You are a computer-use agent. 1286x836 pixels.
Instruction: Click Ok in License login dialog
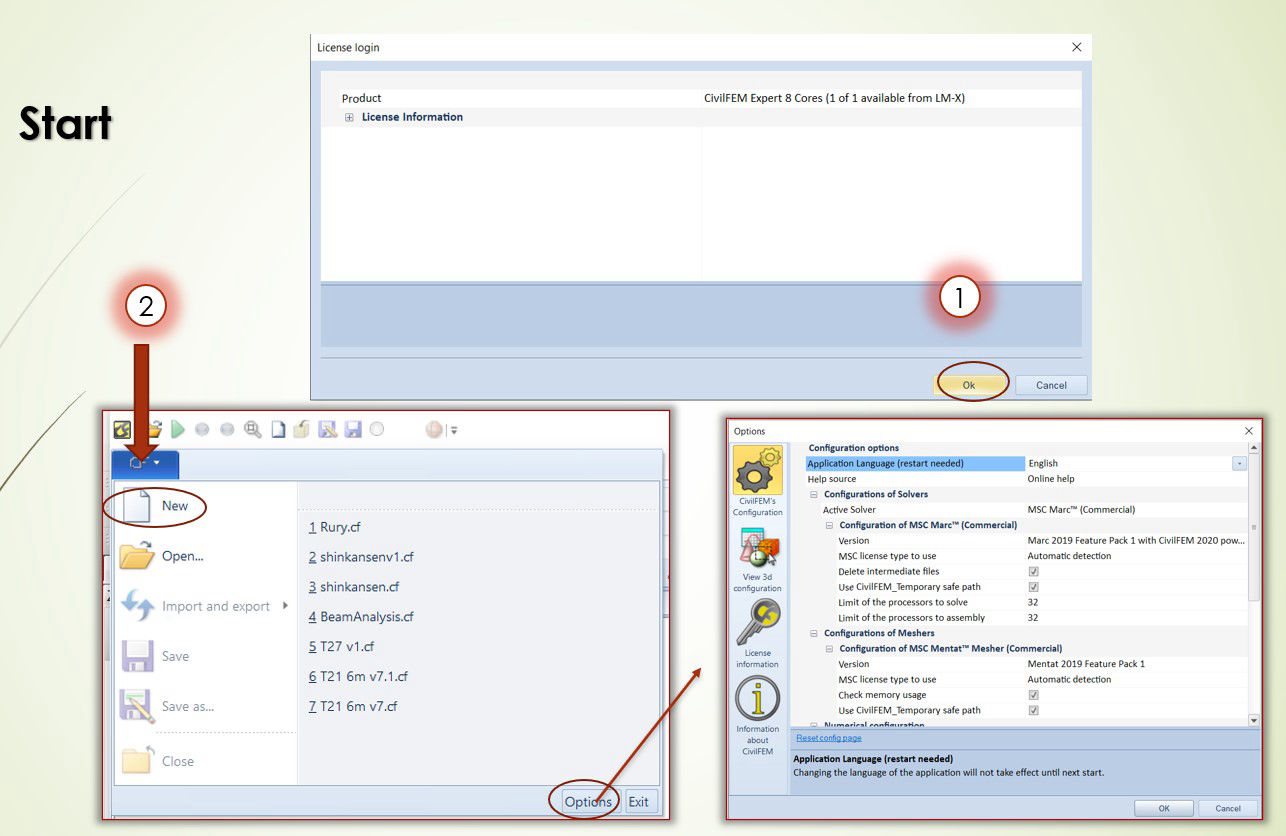(x=969, y=385)
